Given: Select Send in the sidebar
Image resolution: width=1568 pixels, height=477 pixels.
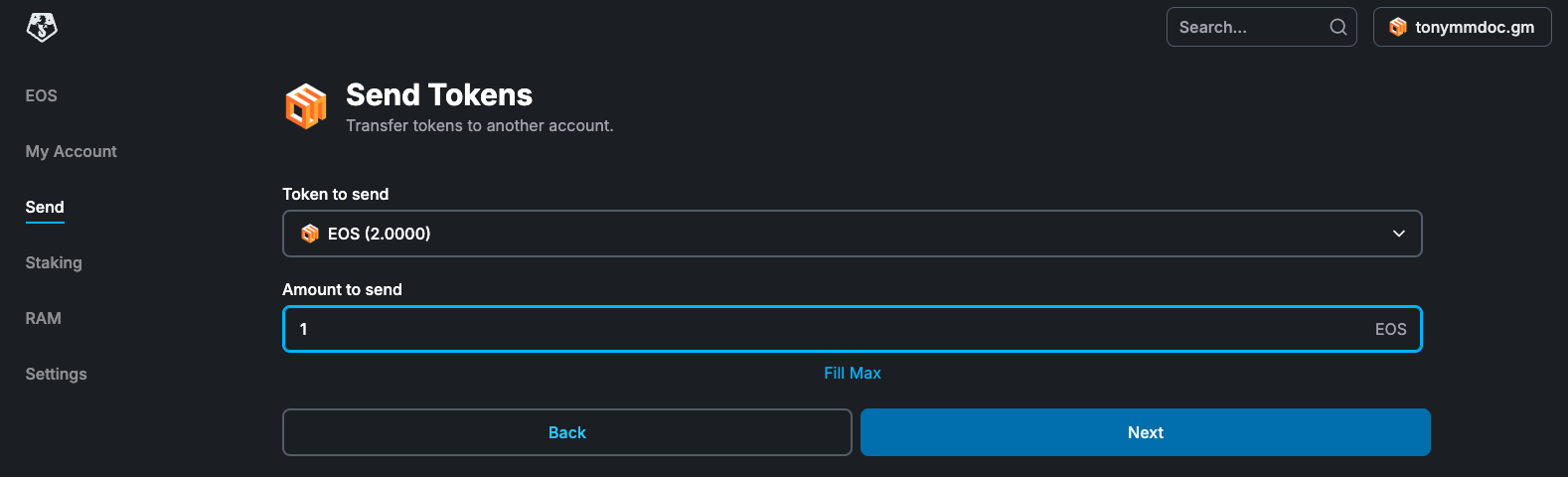Looking at the screenshot, I should pyautogui.click(x=45, y=207).
